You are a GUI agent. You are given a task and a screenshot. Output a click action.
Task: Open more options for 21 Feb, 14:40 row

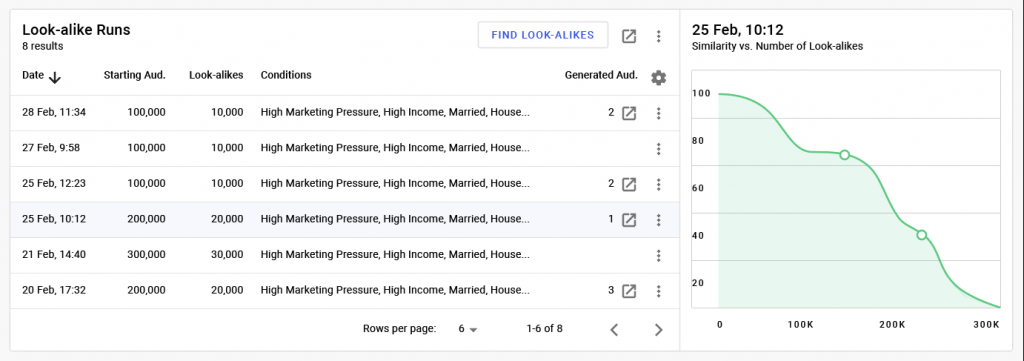(658, 255)
